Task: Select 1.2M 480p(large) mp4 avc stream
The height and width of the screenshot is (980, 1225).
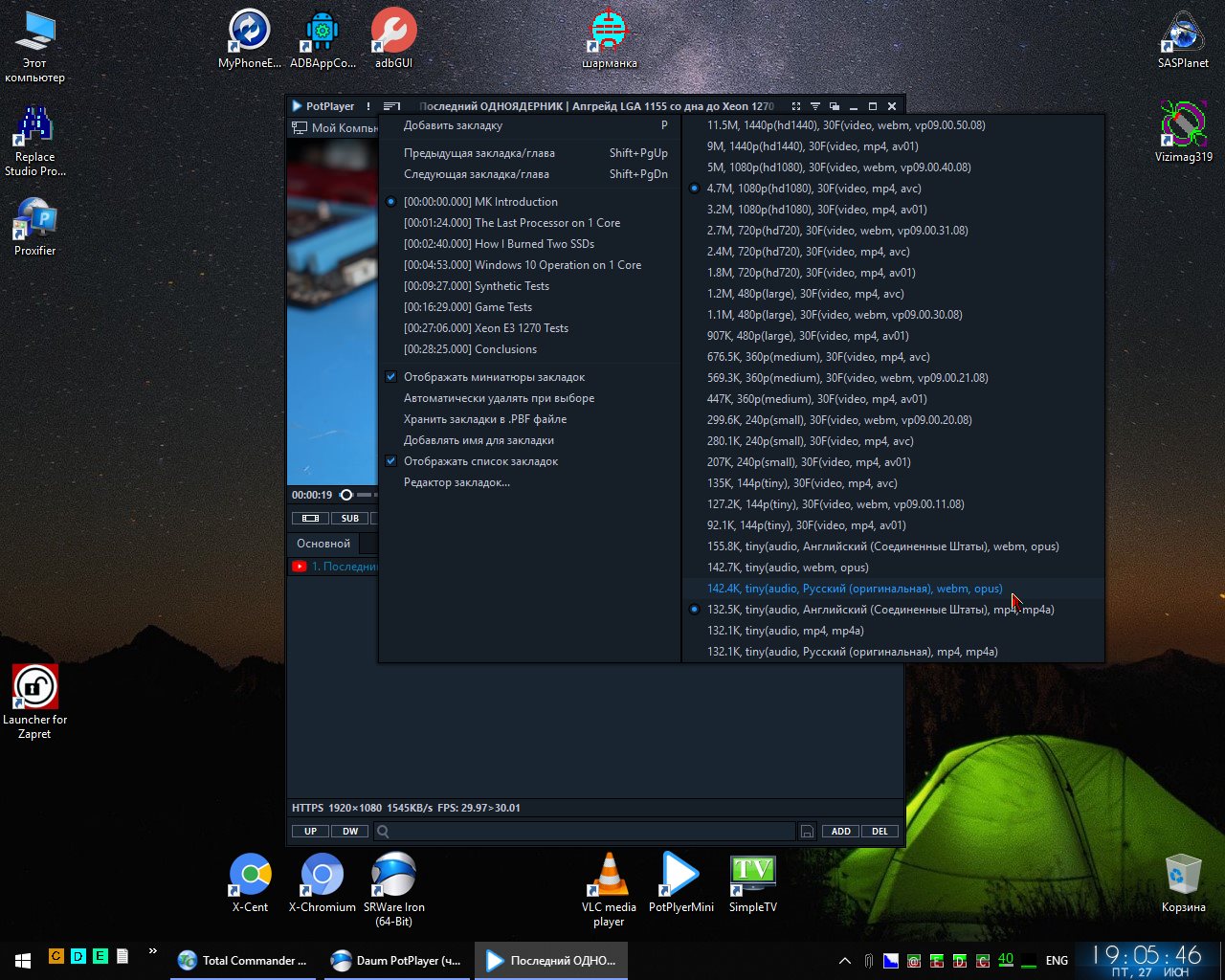Action: (805, 294)
